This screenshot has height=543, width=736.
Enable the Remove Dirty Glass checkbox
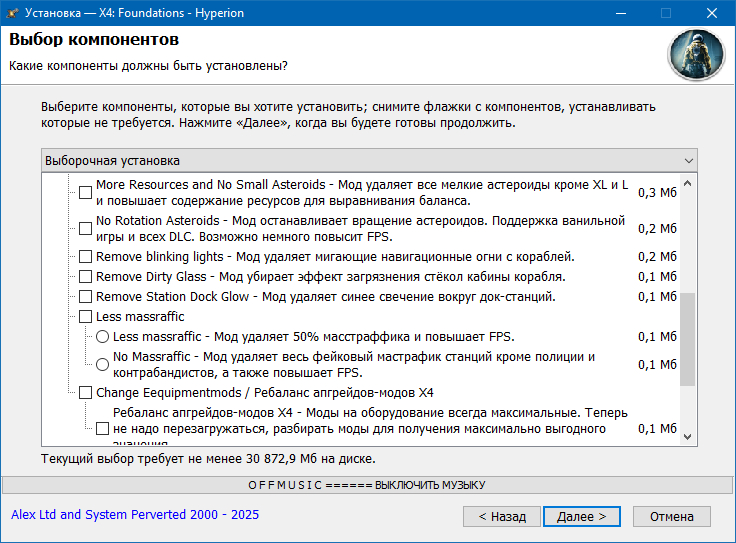click(x=85, y=276)
